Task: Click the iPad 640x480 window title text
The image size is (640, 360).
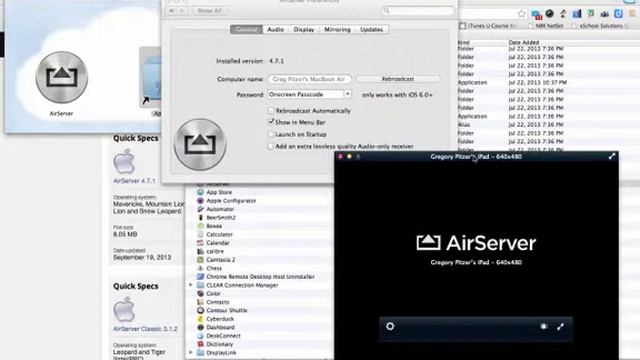Action: (x=476, y=157)
